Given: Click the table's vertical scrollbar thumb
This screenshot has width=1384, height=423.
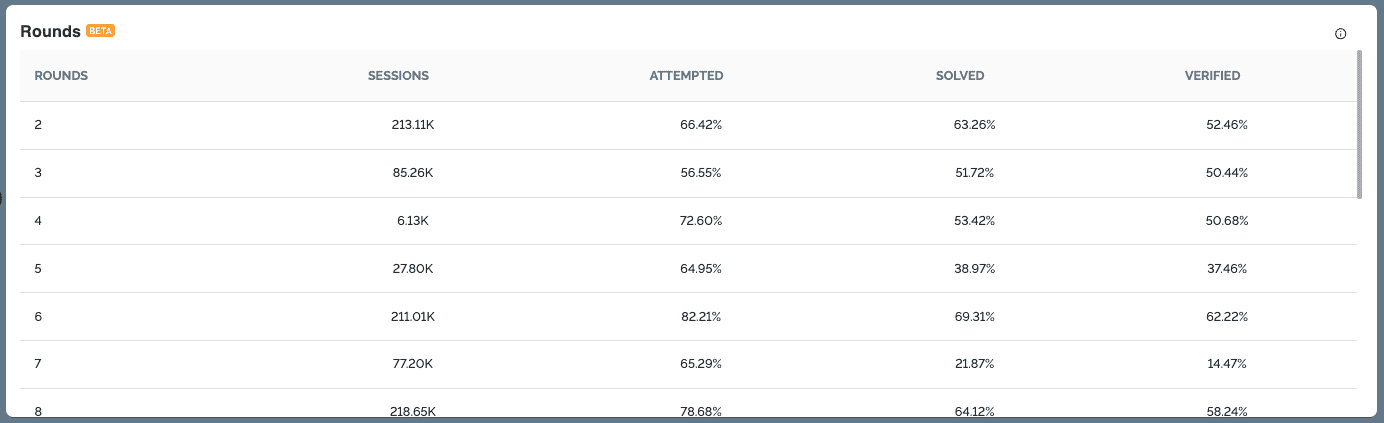Looking at the screenshot, I should tap(1359, 124).
